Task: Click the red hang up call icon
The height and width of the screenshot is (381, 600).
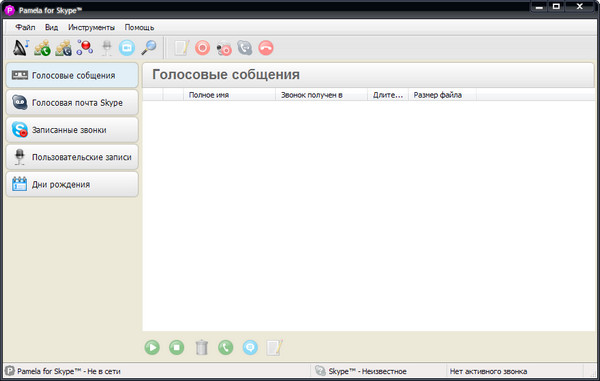Action: [x=266, y=48]
